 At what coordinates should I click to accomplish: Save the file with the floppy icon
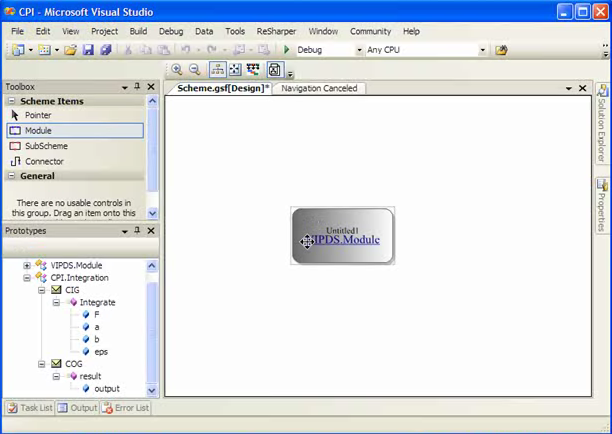tap(88, 50)
